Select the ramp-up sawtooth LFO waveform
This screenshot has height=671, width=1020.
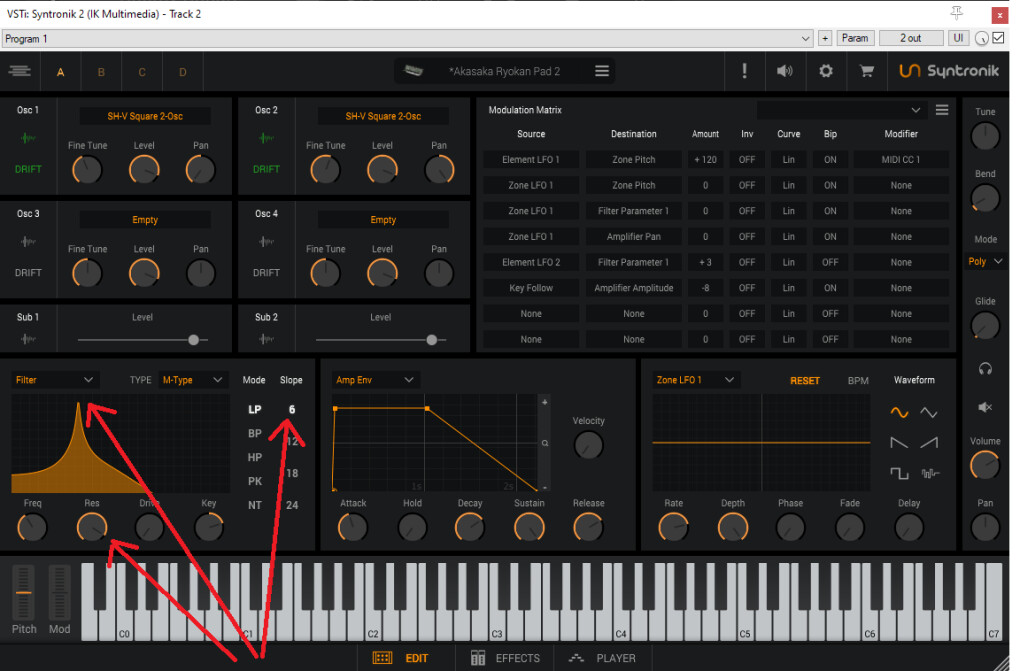tap(929, 443)
